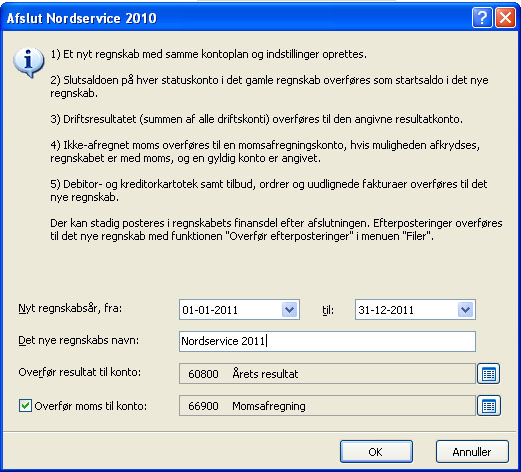
Task: Click the til: label between the dates
Action: [x=328, y=310]
